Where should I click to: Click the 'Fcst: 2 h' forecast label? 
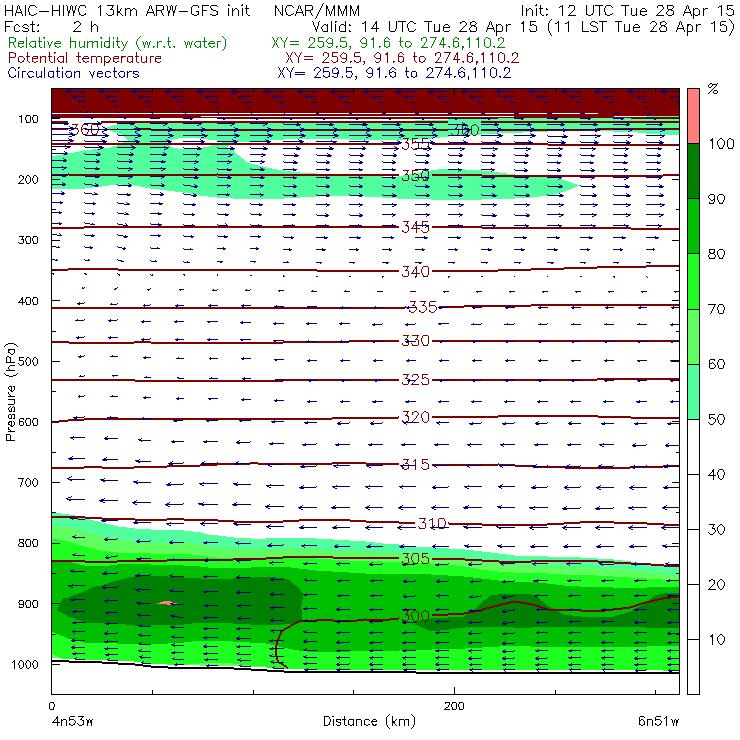(x=51, y=27)
